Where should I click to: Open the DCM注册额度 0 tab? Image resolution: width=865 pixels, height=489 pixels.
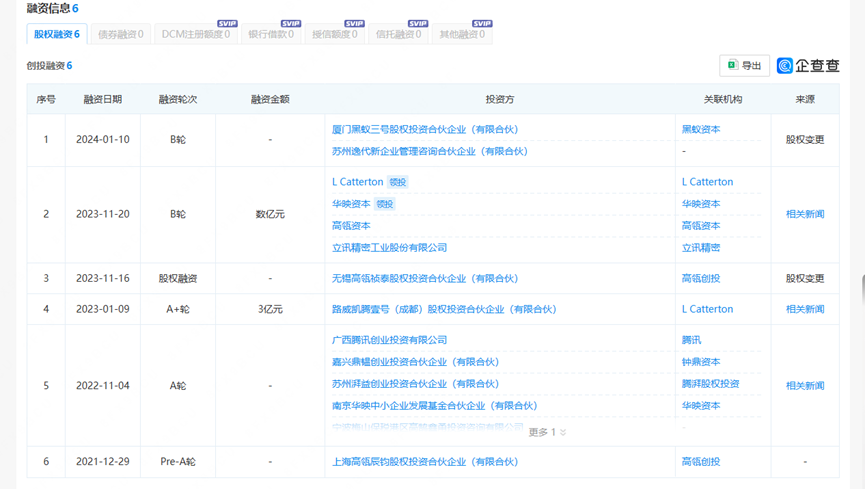(x=196, y=34)
